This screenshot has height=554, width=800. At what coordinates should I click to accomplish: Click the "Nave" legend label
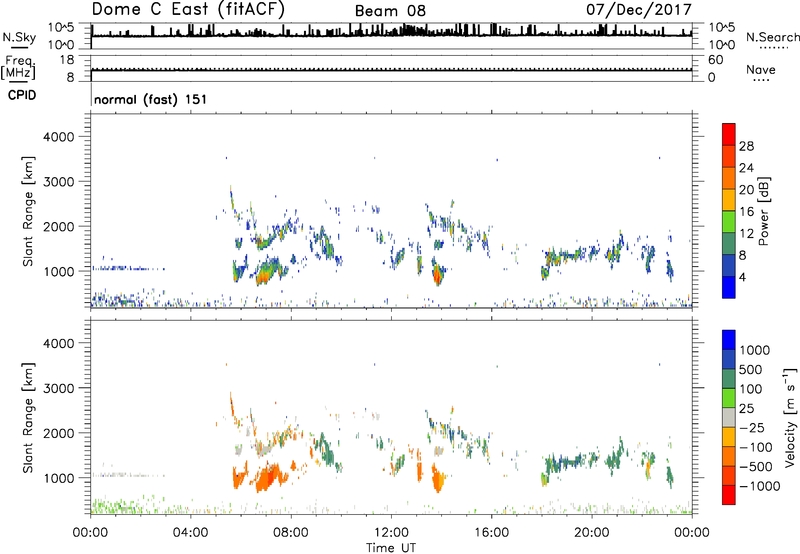click(761, 69)
